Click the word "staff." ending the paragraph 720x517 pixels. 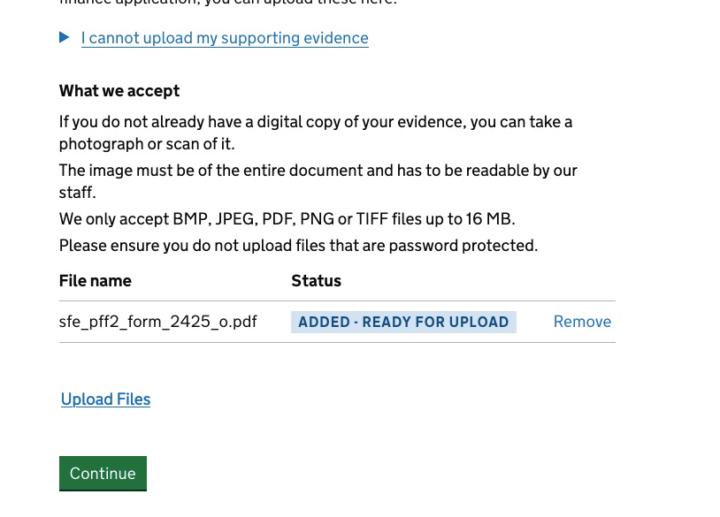[77, 192]
